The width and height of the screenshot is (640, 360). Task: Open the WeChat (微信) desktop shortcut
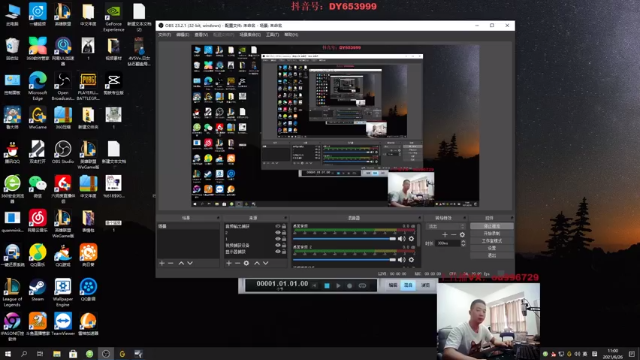38,186
